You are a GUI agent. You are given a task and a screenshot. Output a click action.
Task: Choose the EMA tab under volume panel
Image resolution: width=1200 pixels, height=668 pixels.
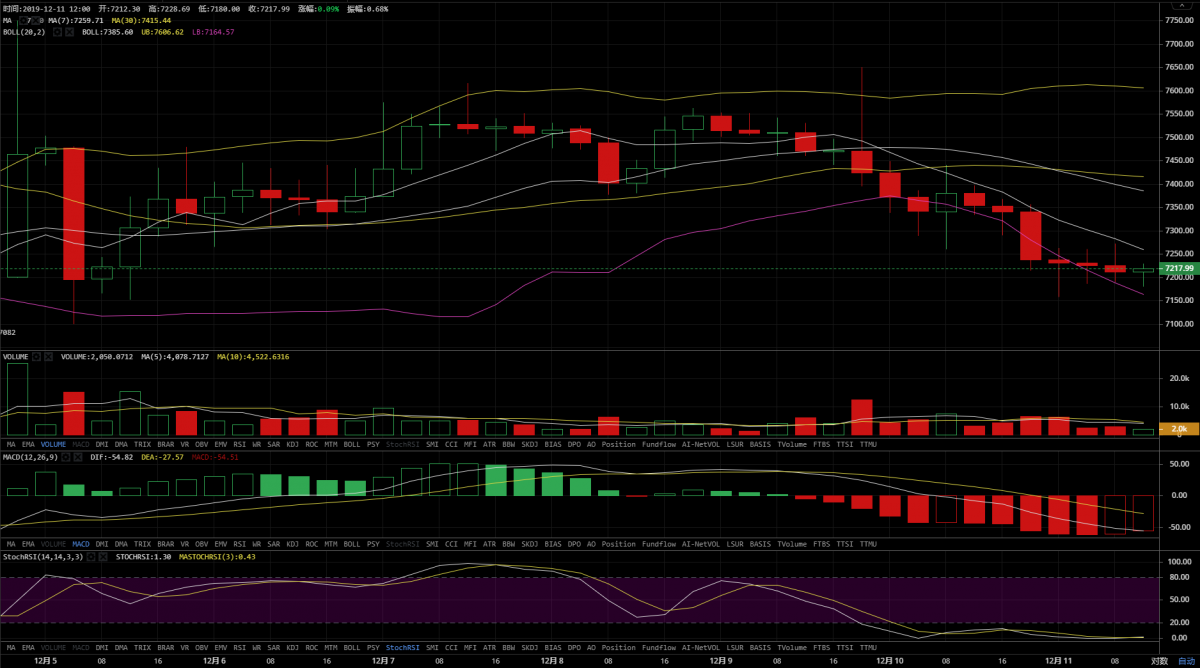28,444
